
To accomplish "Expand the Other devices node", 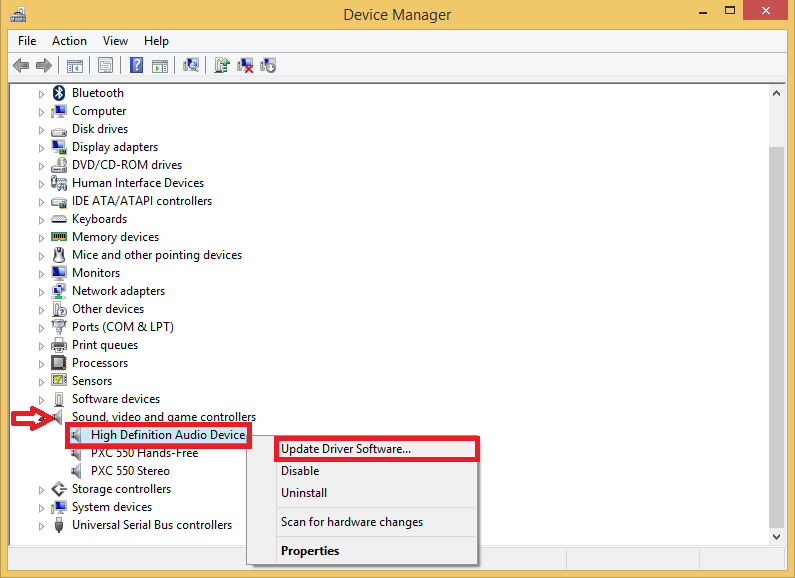I will click(41, 310).
